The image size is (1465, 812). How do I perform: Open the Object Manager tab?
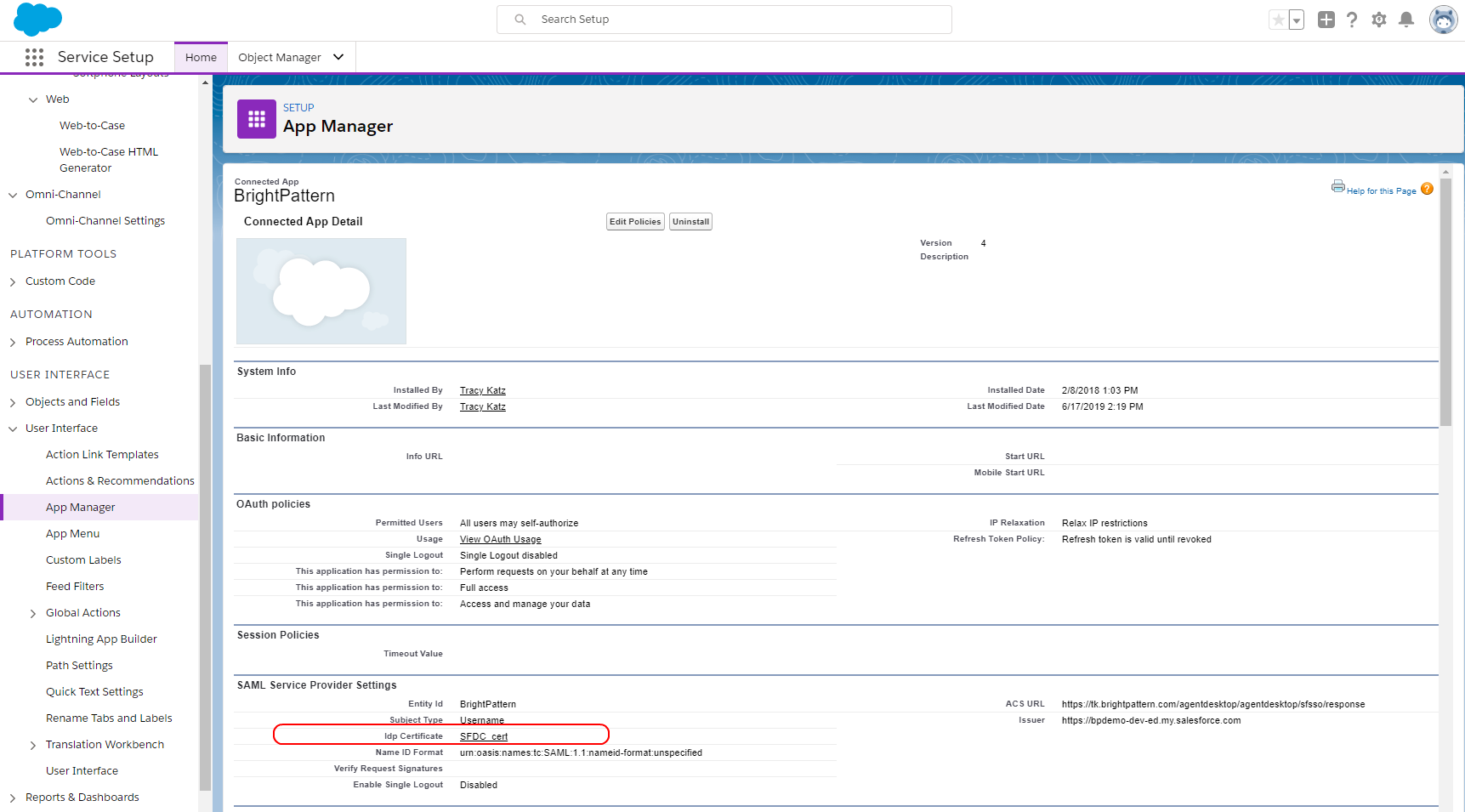pos(280,57)
